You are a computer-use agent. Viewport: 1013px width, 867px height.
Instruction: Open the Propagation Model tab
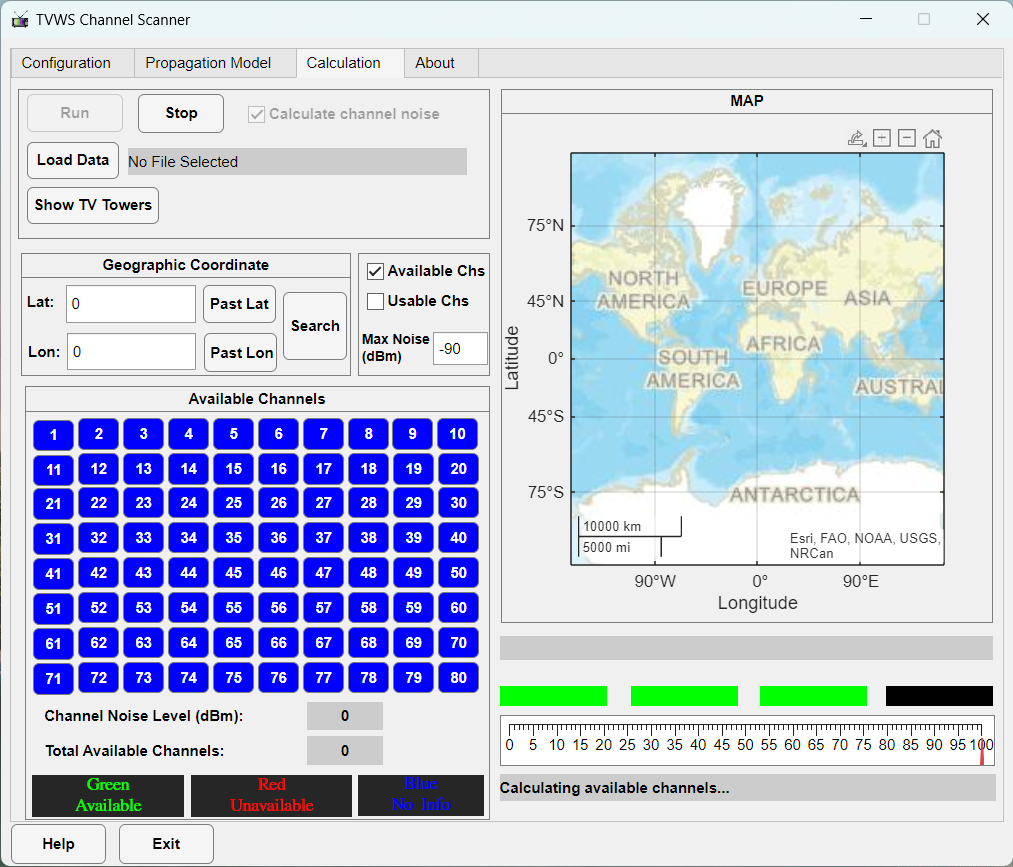point(208,63)
